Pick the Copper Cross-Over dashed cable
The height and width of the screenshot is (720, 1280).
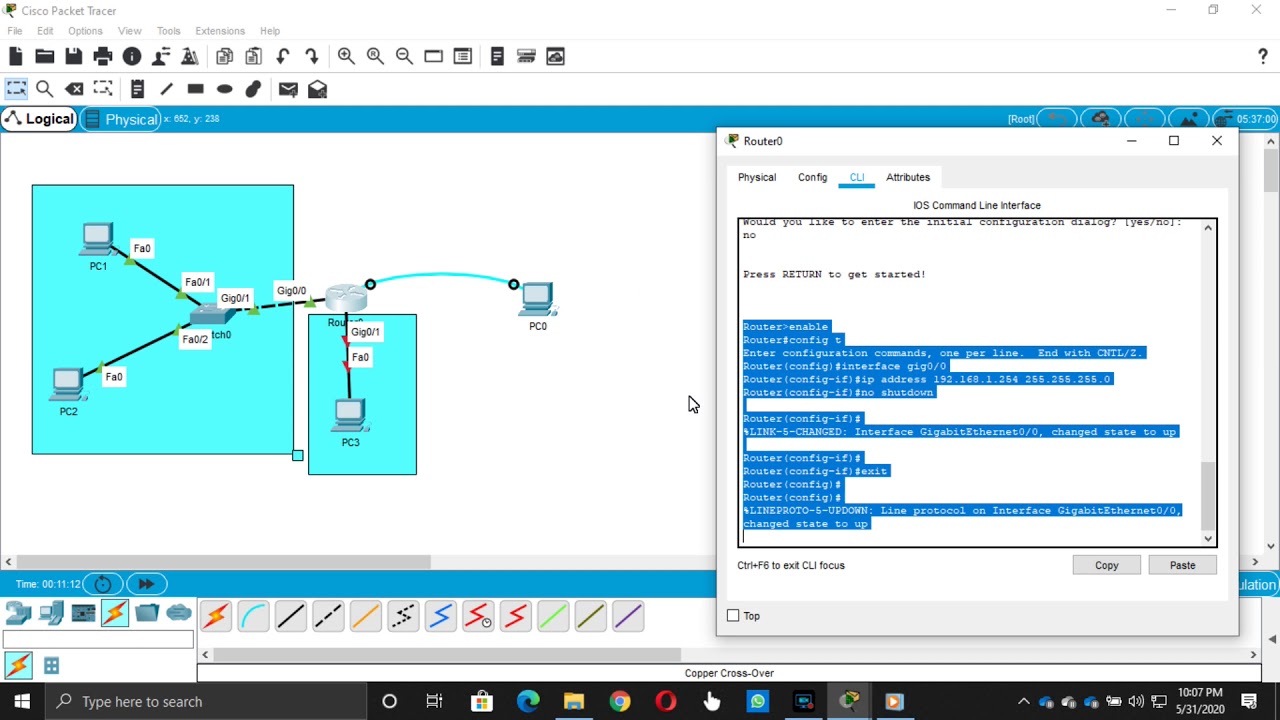click(x=328, y=616)
